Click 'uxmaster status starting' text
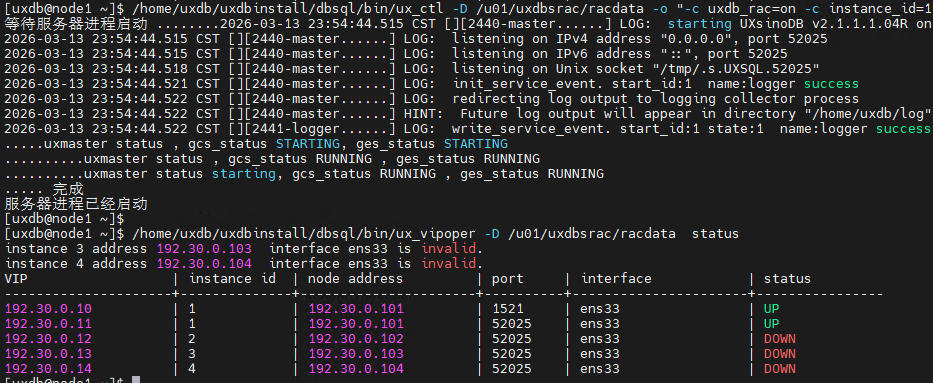 [180, 174]
